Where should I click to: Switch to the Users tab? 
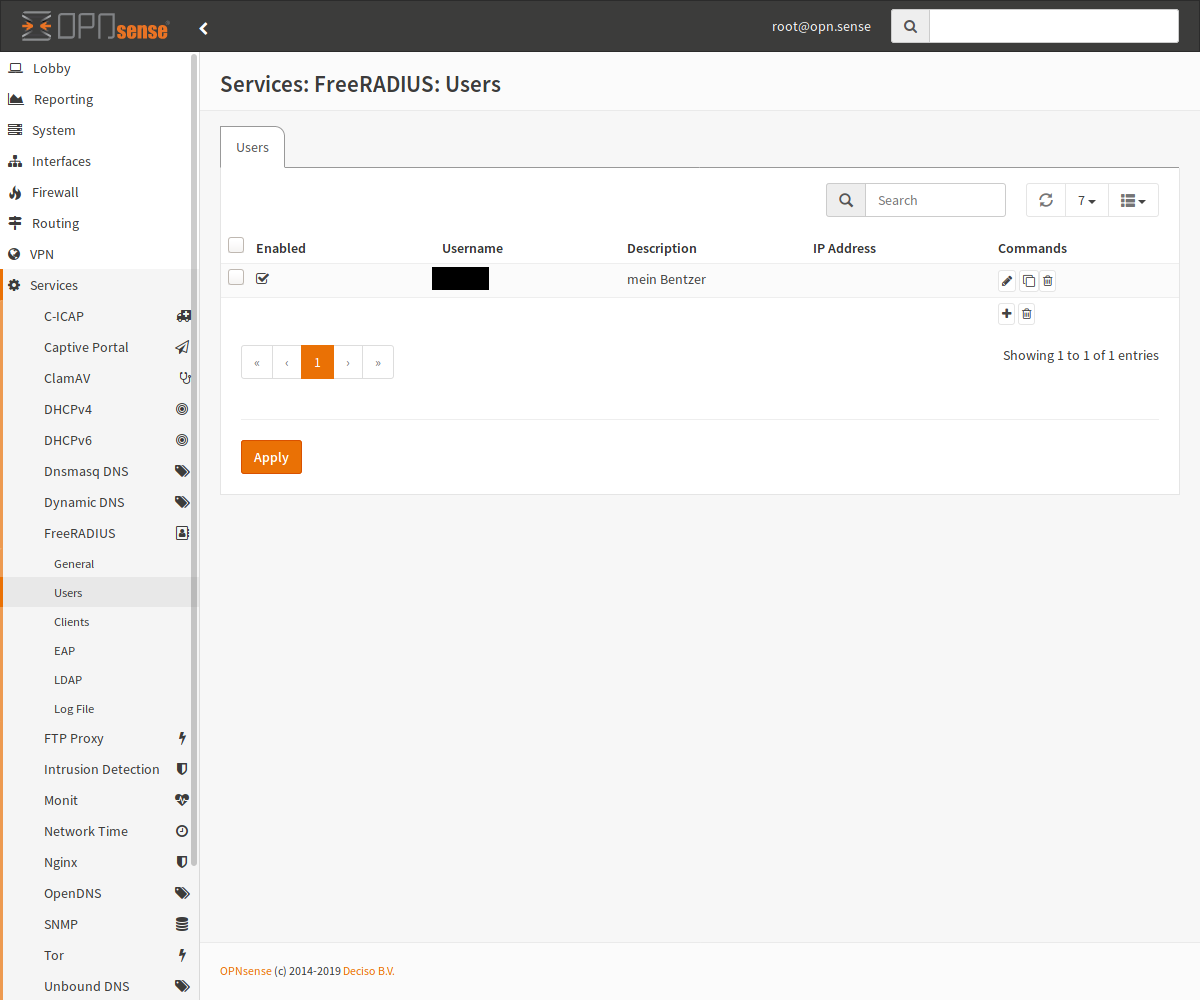coord(252,147)
